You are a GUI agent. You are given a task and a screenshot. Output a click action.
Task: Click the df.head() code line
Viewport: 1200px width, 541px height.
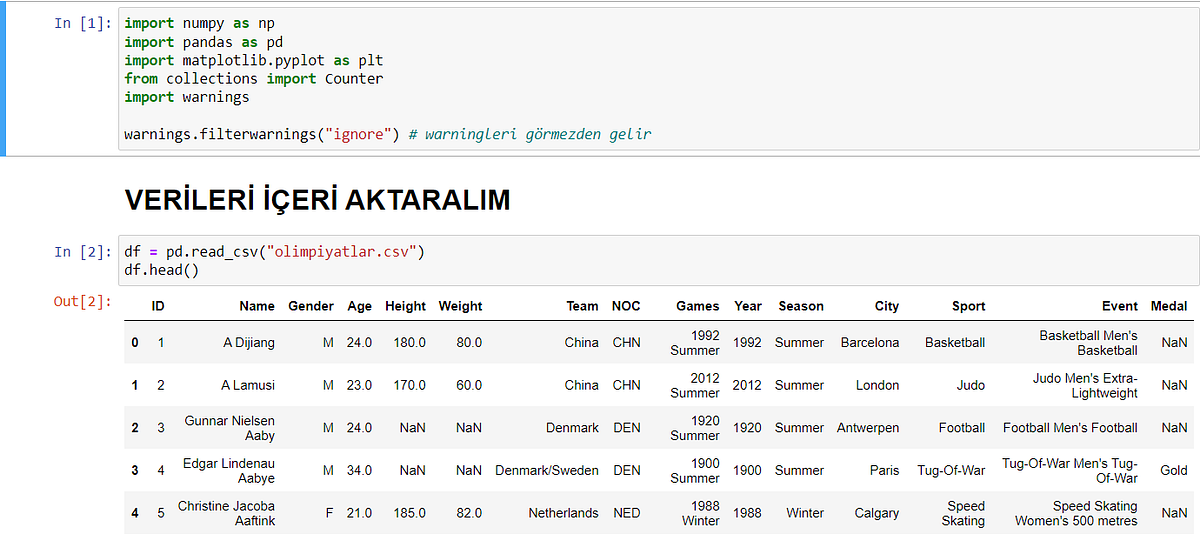tap(161, 271)
